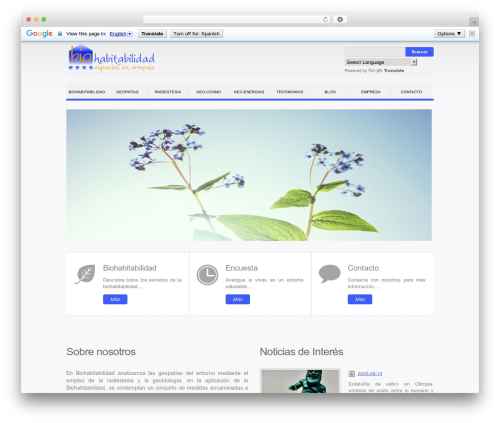The image size is (500, 423).
Task: Click the blue flowers banner image
Action: (249, 175)
